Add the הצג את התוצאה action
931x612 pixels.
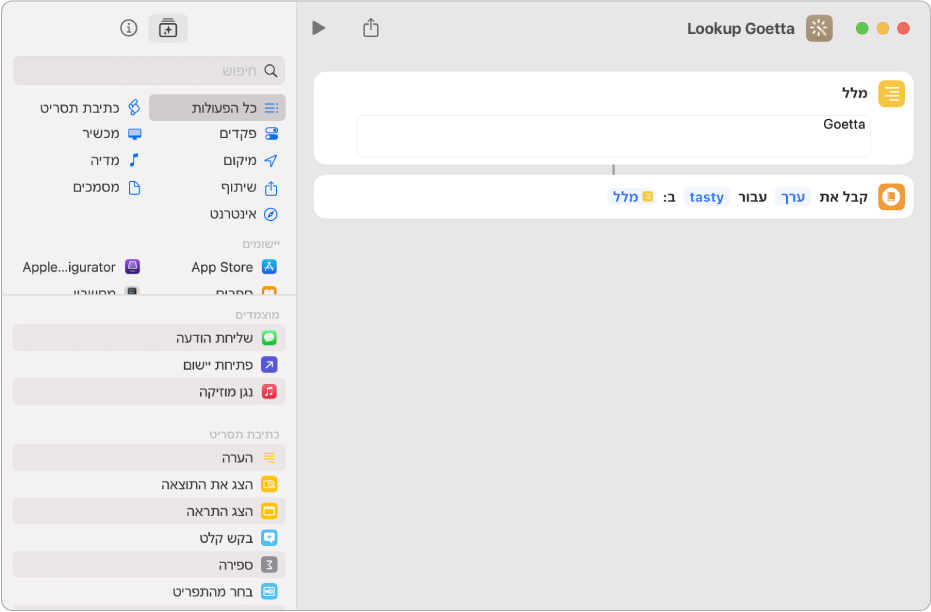[149, 484]
